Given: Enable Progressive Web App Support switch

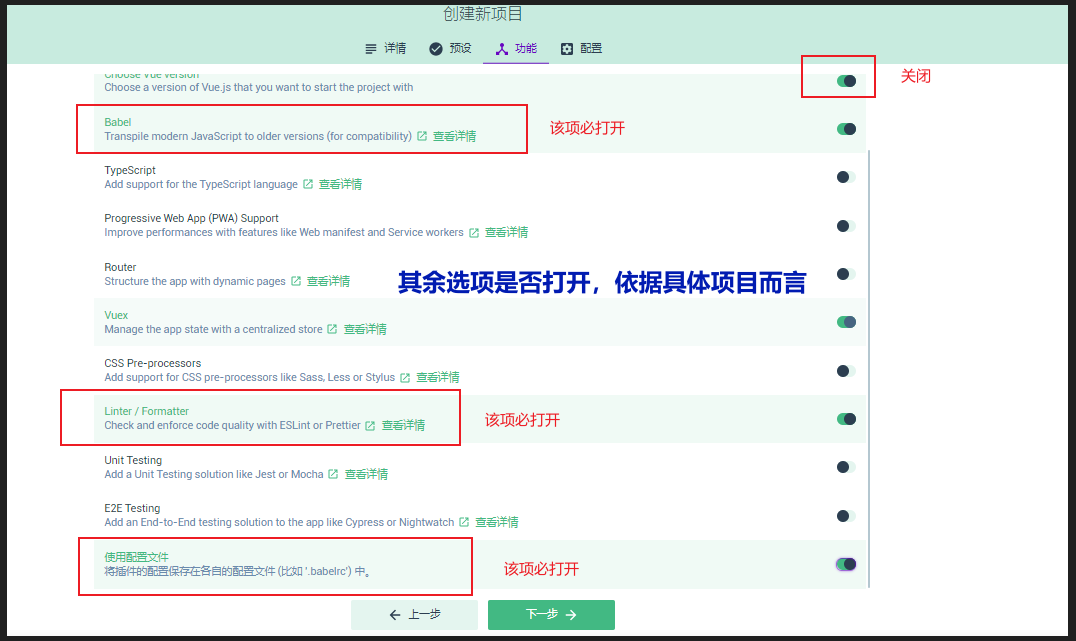Looking at the screenshot, I should point(846,226).
